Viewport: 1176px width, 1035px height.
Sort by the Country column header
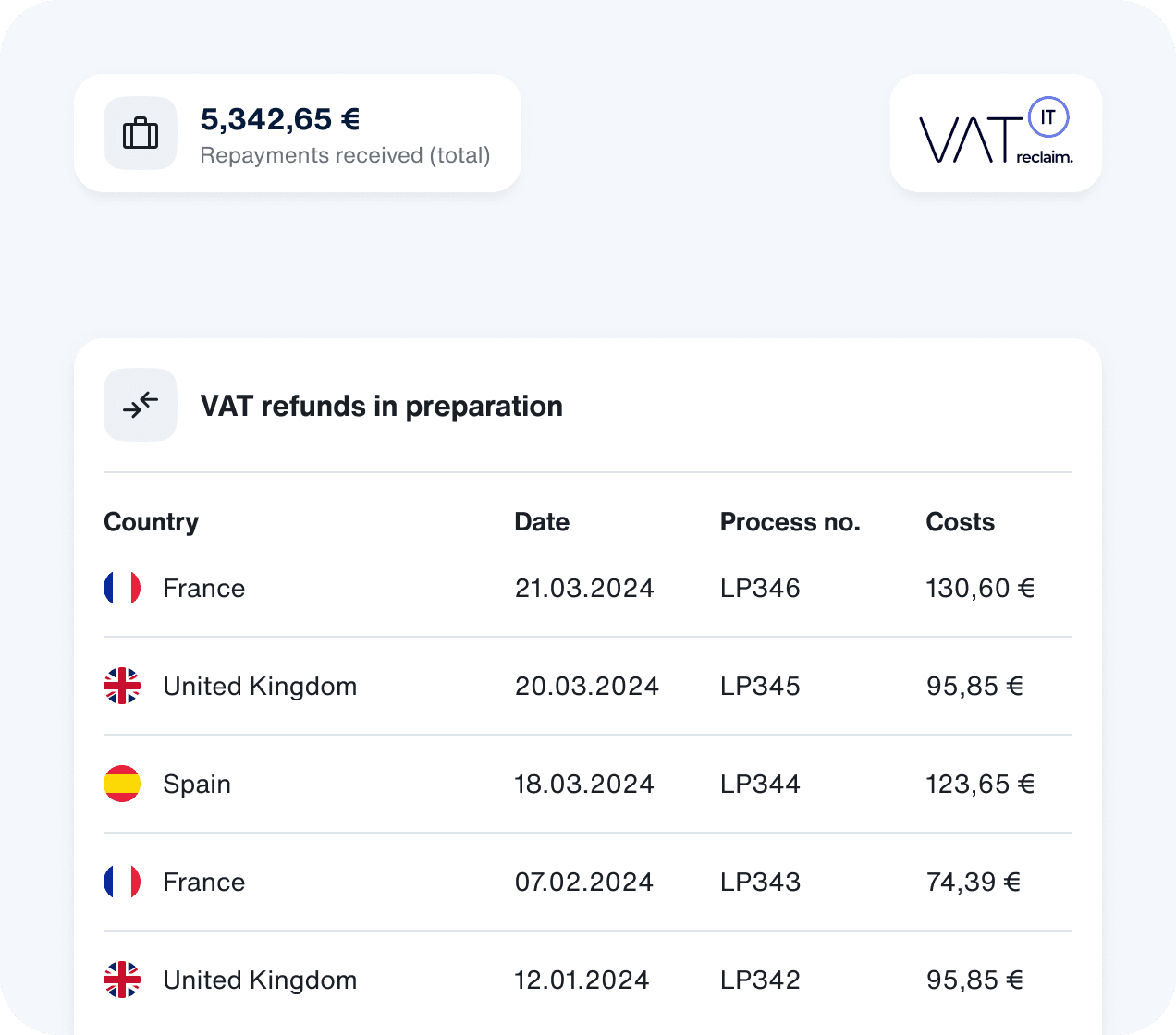pyautogui.click(x=151, y=522)
